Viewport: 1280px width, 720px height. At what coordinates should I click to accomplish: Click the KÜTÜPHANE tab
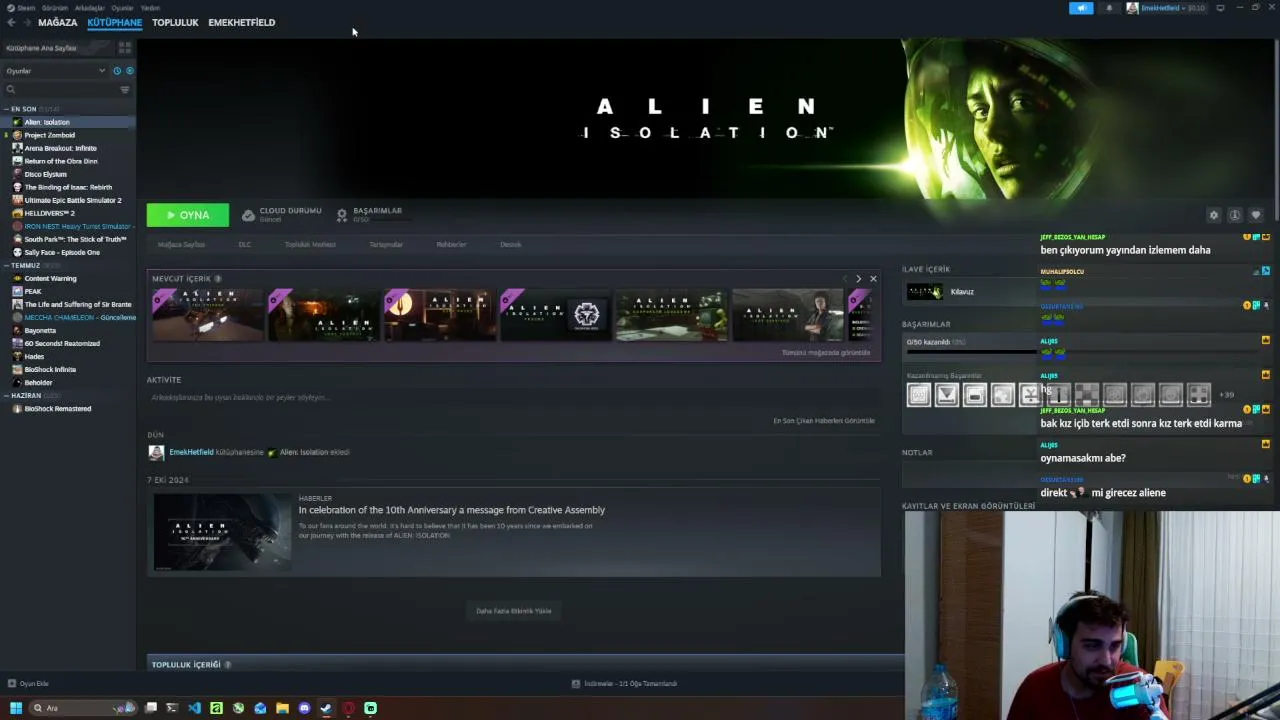(x=114, y=22)
